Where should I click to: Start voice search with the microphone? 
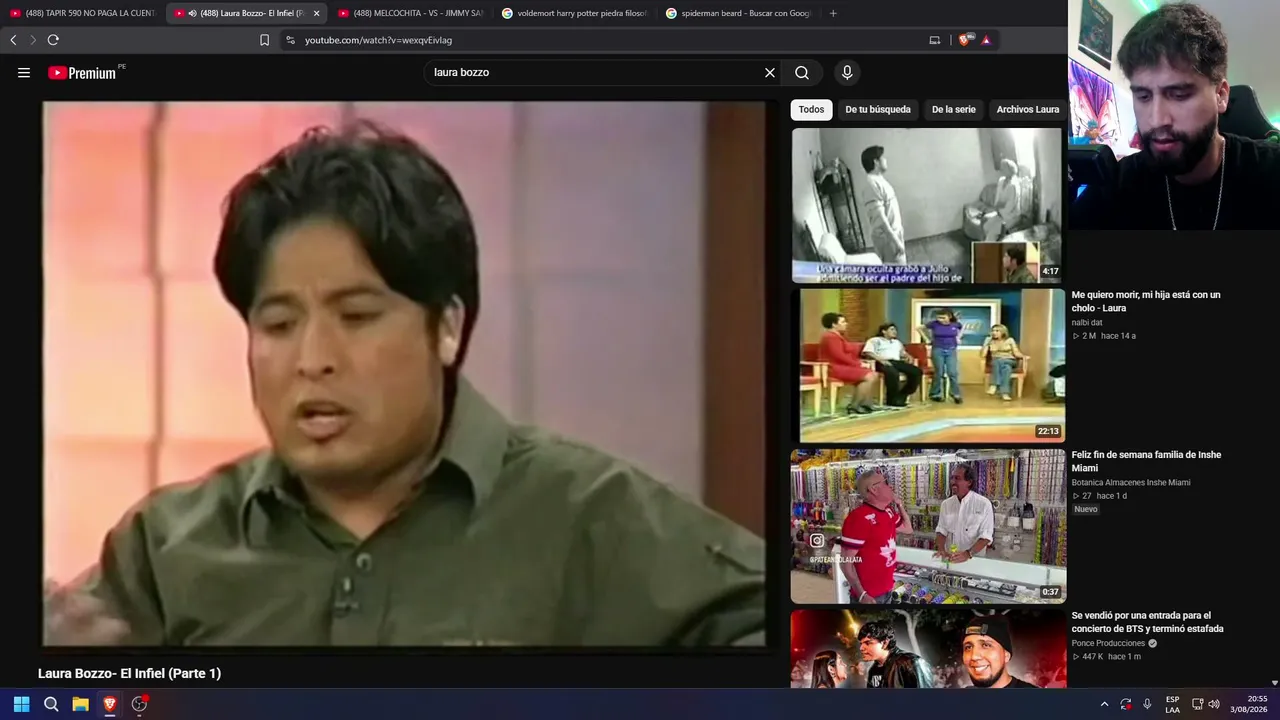[847, 72]
